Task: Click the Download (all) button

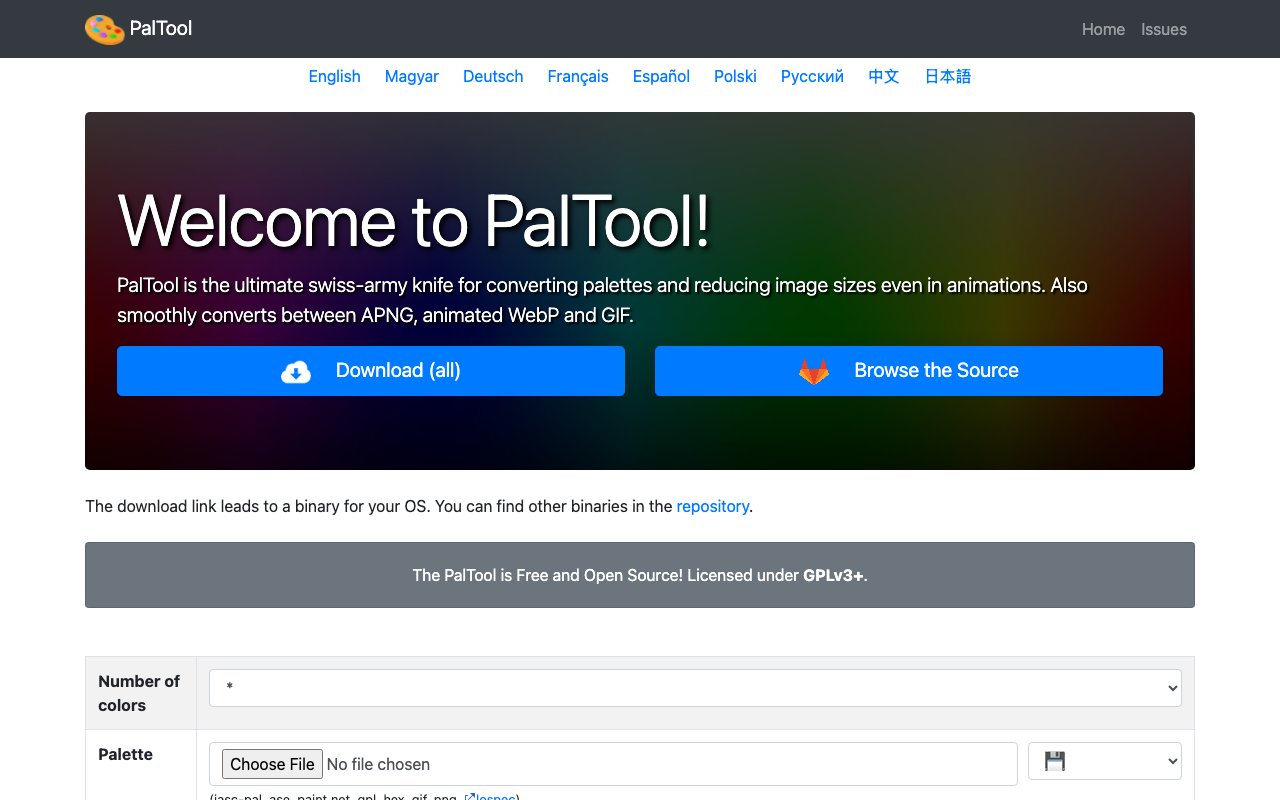Action: [x=371, y=371]
